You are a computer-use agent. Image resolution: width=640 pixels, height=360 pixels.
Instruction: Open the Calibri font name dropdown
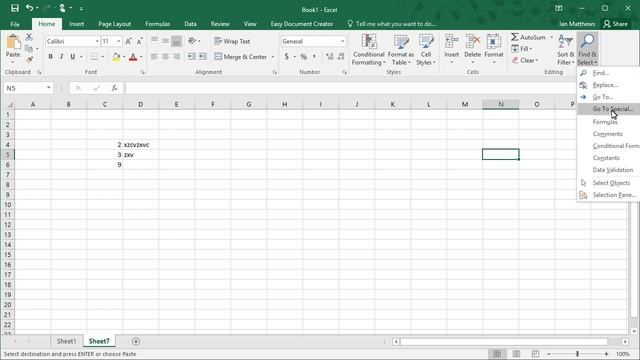point(97,41)
